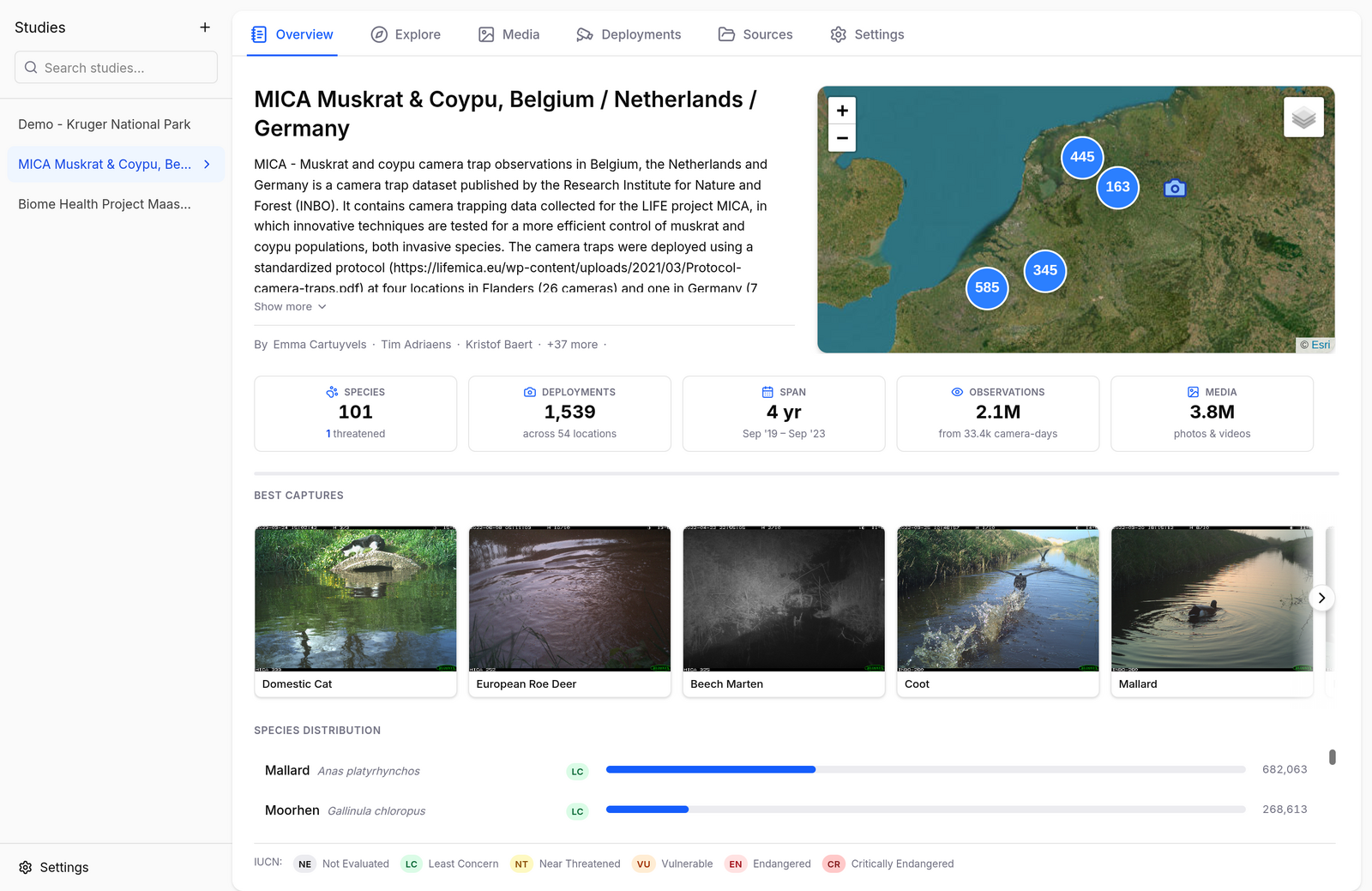Screen dimensions: 1372x891
Task: Click the LC Least Concern legend badge
Action: 411,864
